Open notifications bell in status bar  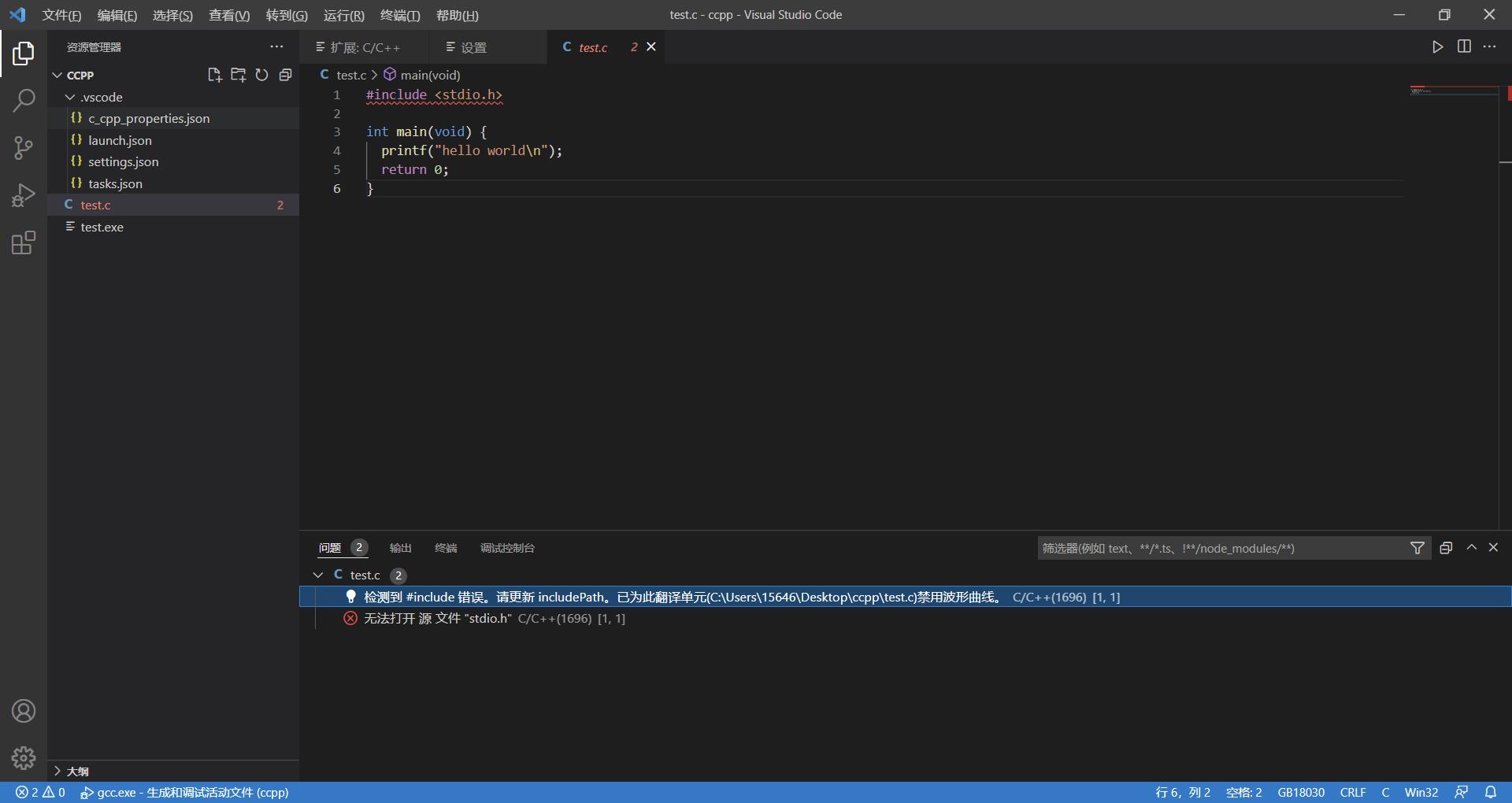tap(1491, 792)
